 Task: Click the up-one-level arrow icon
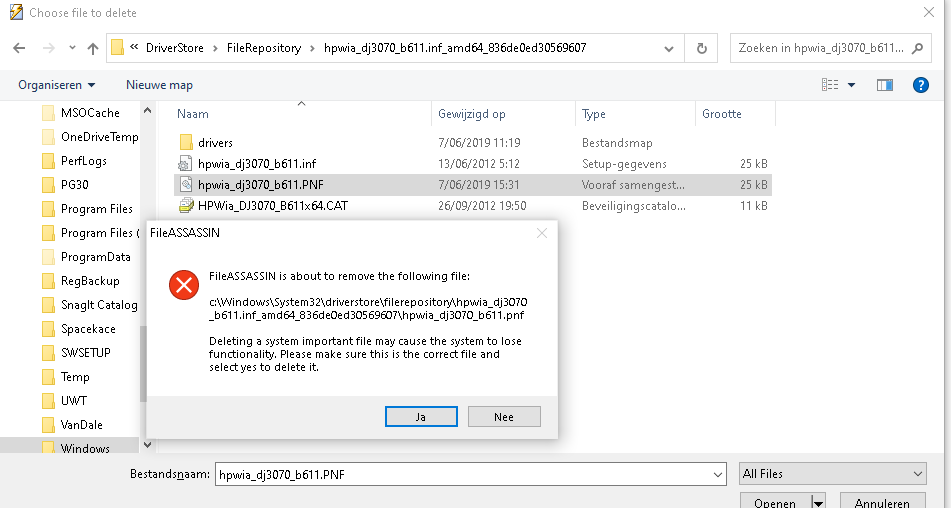(x=93, y=48)
